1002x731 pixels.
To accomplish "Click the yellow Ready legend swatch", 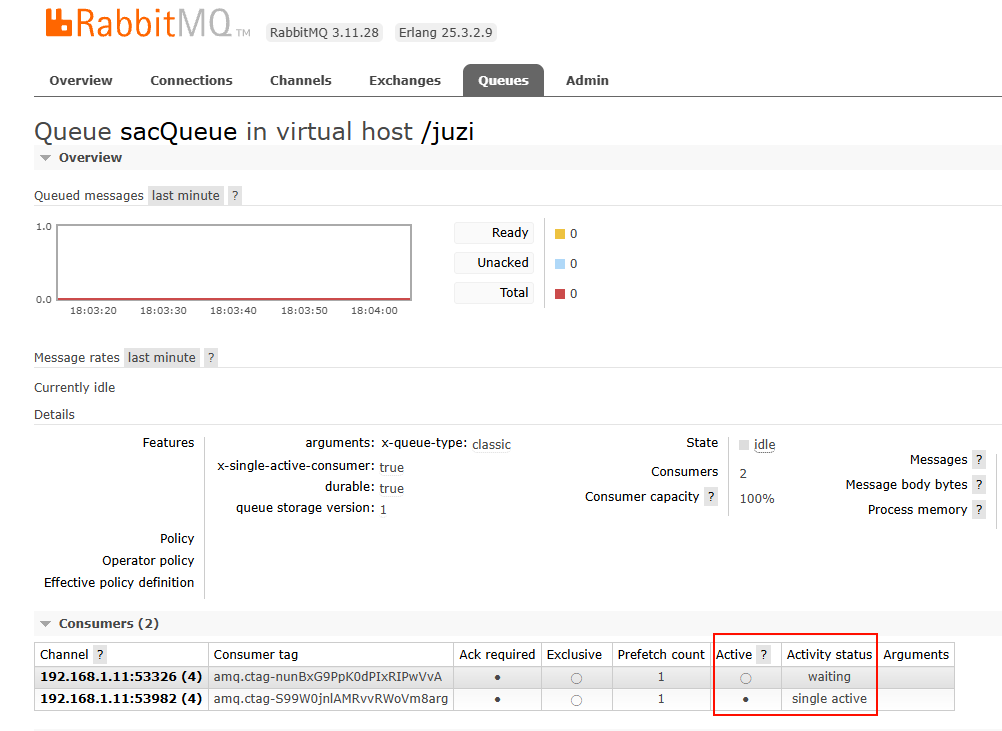I will tap(560, 234).
